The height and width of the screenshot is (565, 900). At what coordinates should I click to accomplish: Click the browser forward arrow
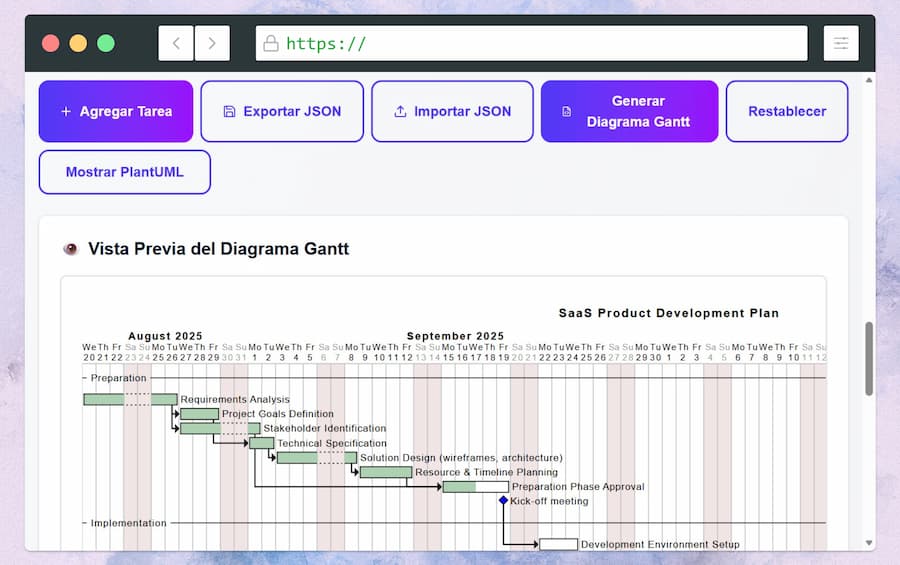point(212,43)
